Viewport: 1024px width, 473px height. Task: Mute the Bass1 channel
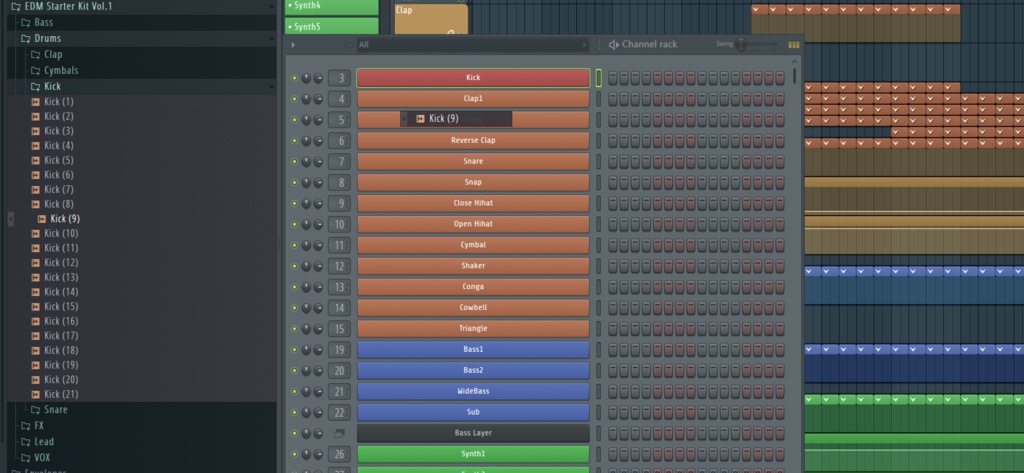click(295, 350)
